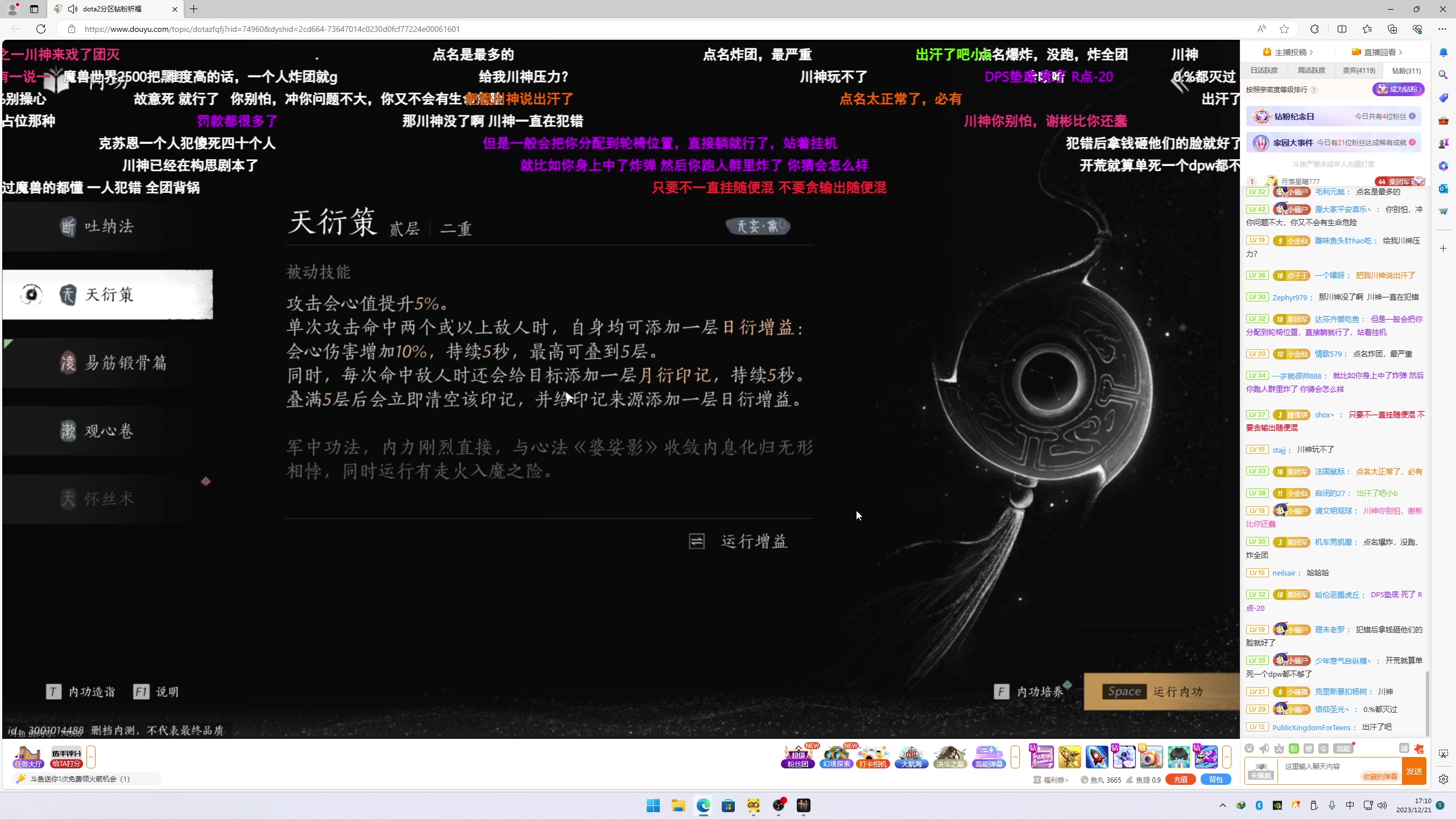Expand the 家园大事件 banner arrow
Image resolution: width=1456 pixels, height=819 pixels.
[x=1412, y=142]
